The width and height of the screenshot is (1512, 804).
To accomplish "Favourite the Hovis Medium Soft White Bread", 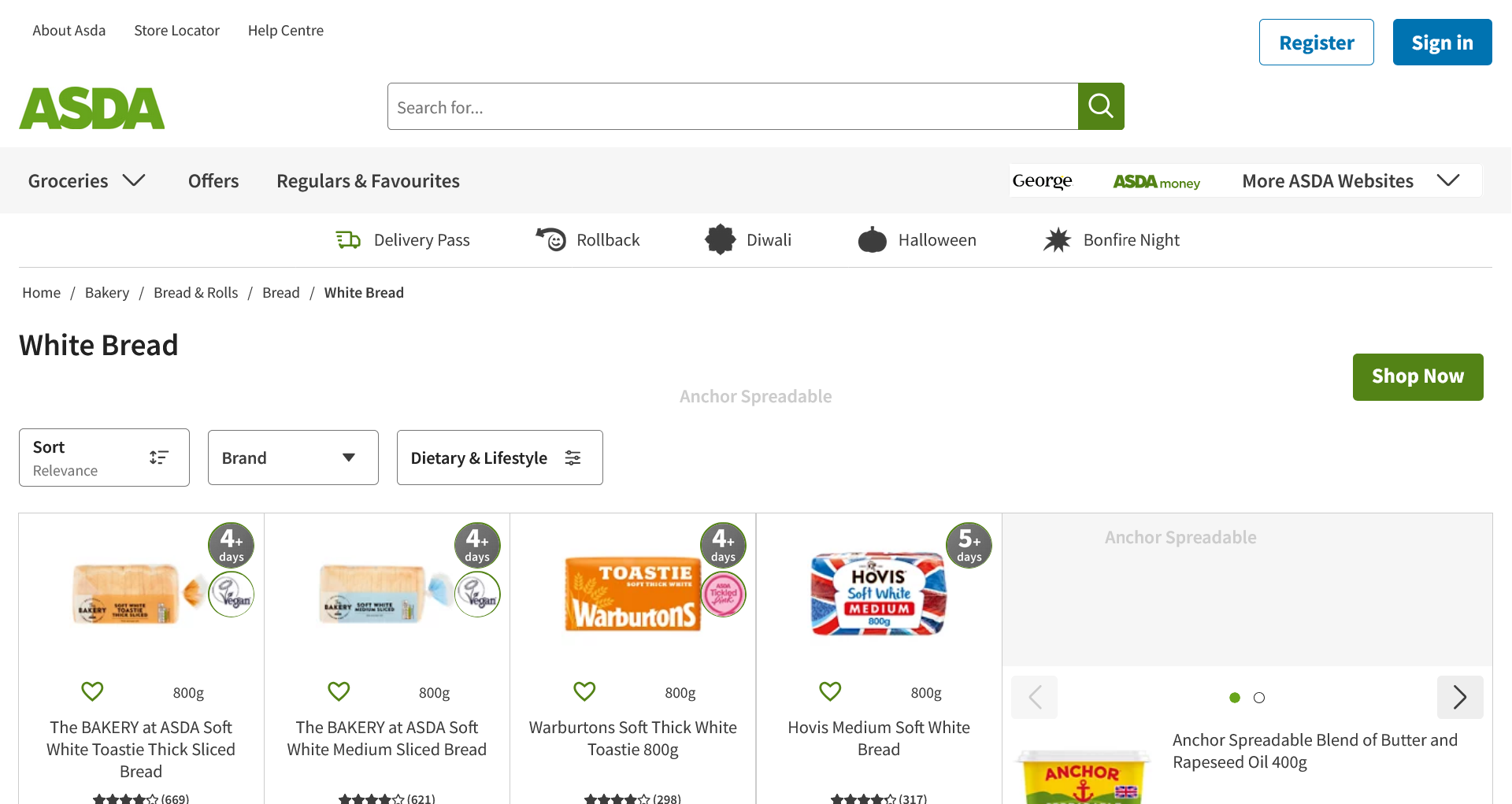I will (830, 691).
